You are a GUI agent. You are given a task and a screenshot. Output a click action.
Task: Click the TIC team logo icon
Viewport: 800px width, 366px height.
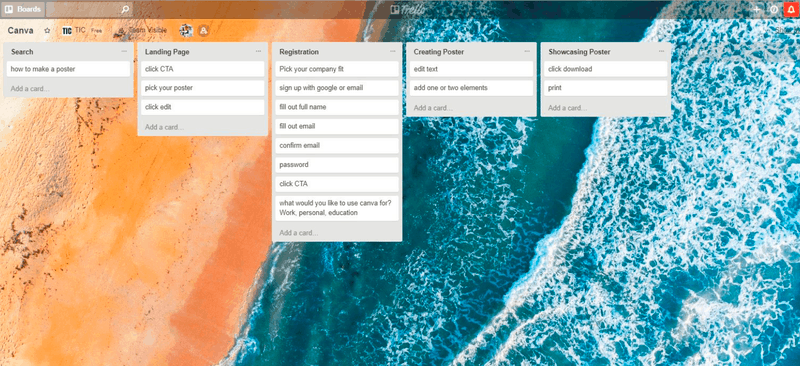[67, 31]
